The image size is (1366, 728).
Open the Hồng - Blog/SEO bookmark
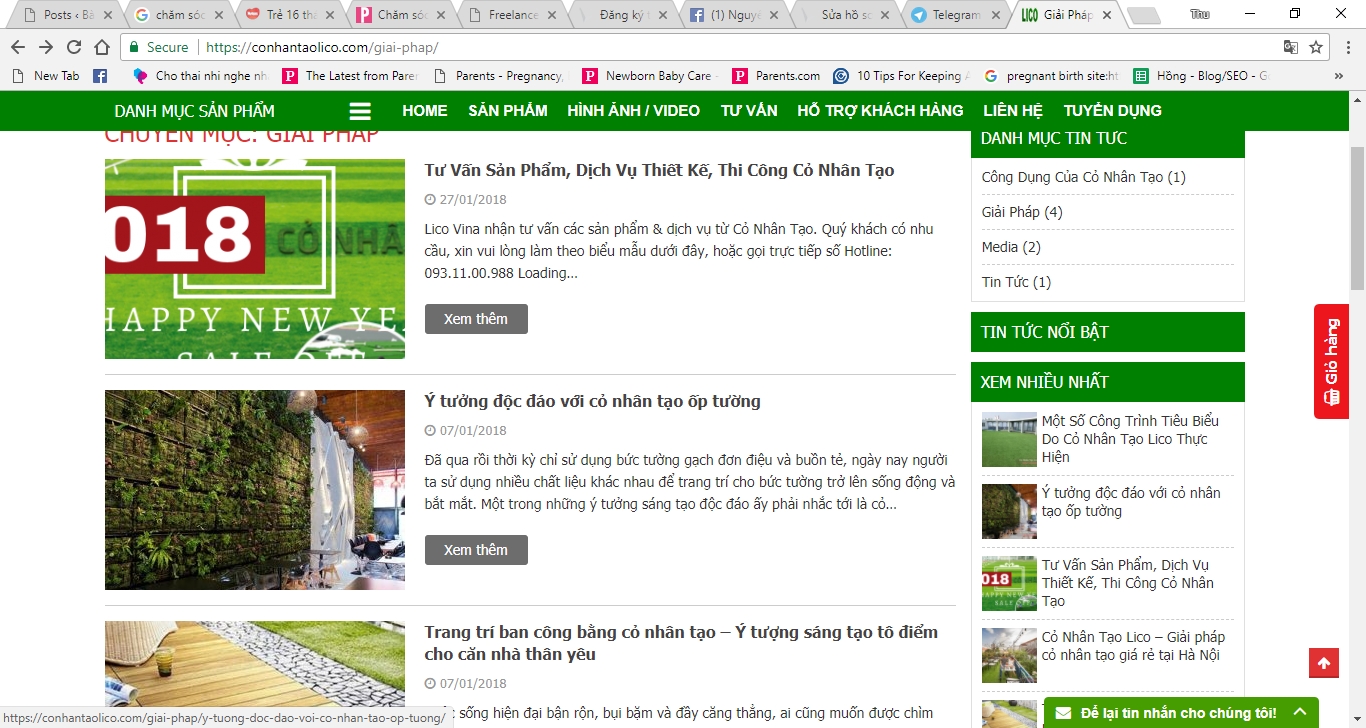pyautogui.click(x=1201, y=76)
